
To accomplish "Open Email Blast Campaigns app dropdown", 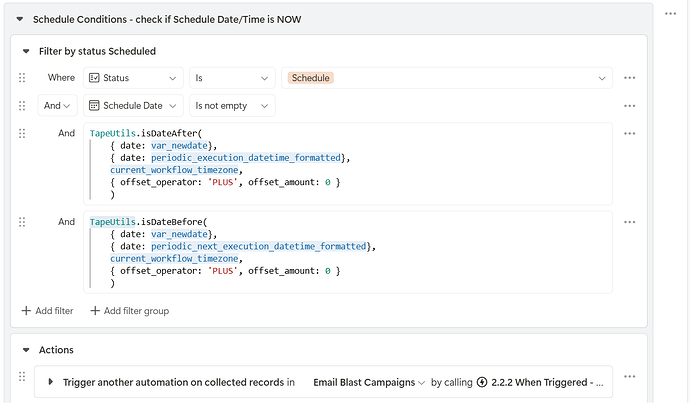I will click(x=369, y=382).
